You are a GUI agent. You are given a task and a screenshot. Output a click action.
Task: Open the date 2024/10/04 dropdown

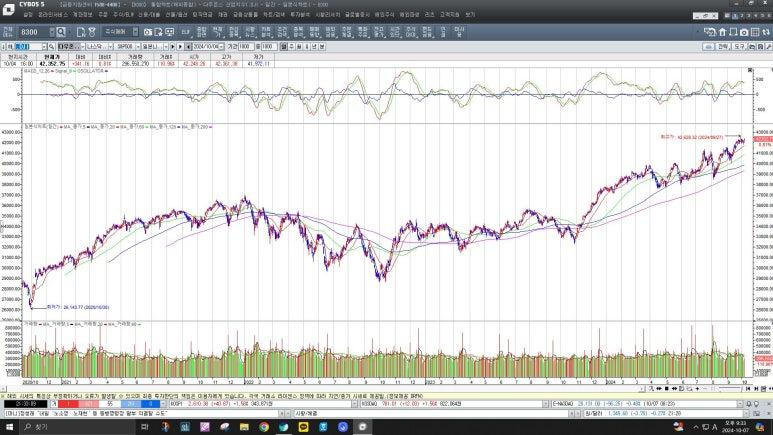(x=221, y=46)
